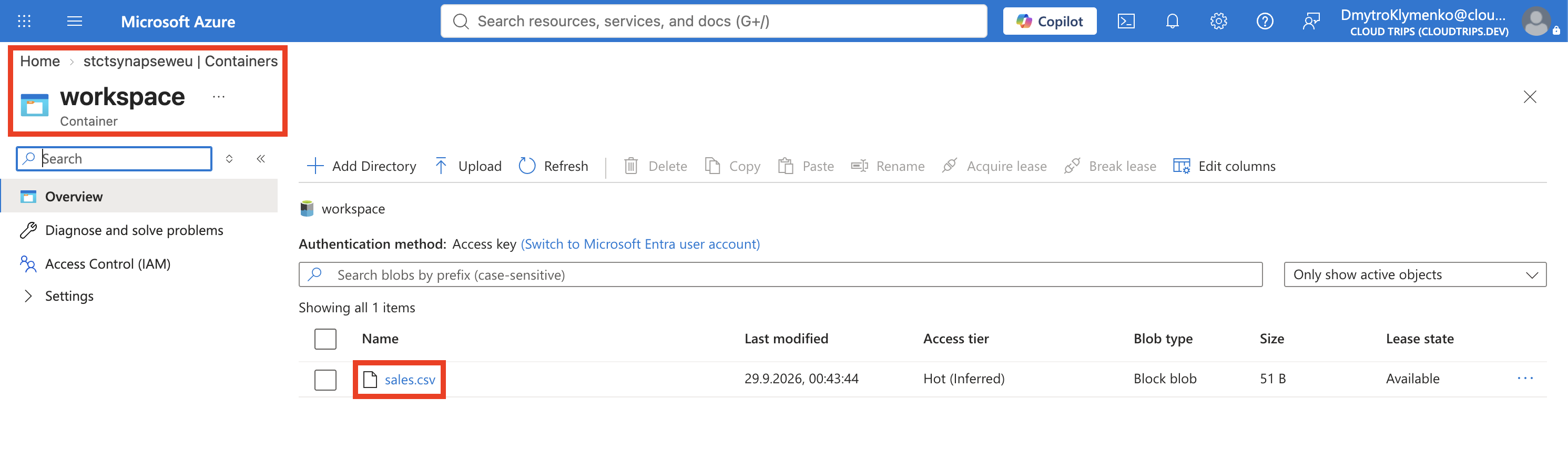Screen dimensions: 1568x449
Task: Click the Block blob type cell
Action: 1165,379
